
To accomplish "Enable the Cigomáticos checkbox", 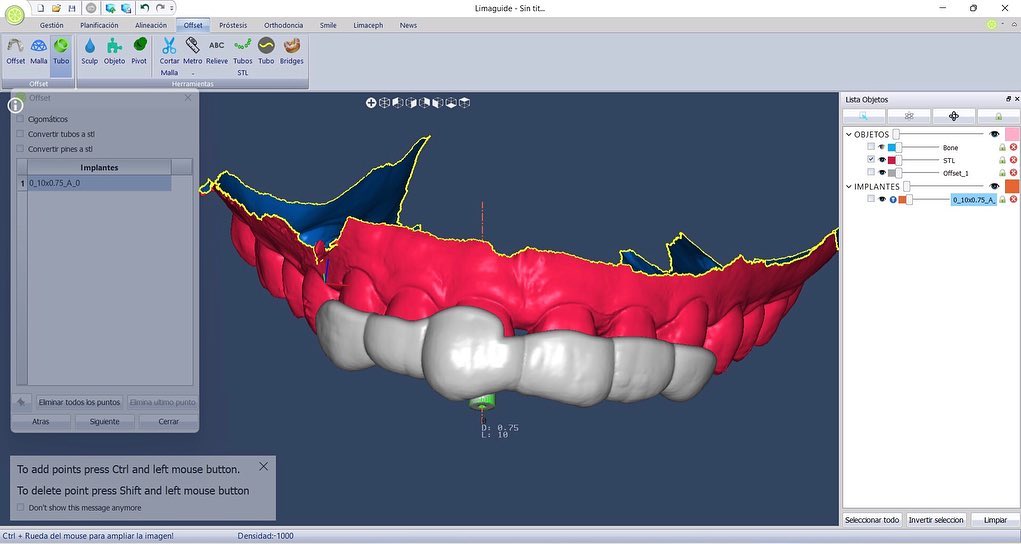I will (20, 119).
